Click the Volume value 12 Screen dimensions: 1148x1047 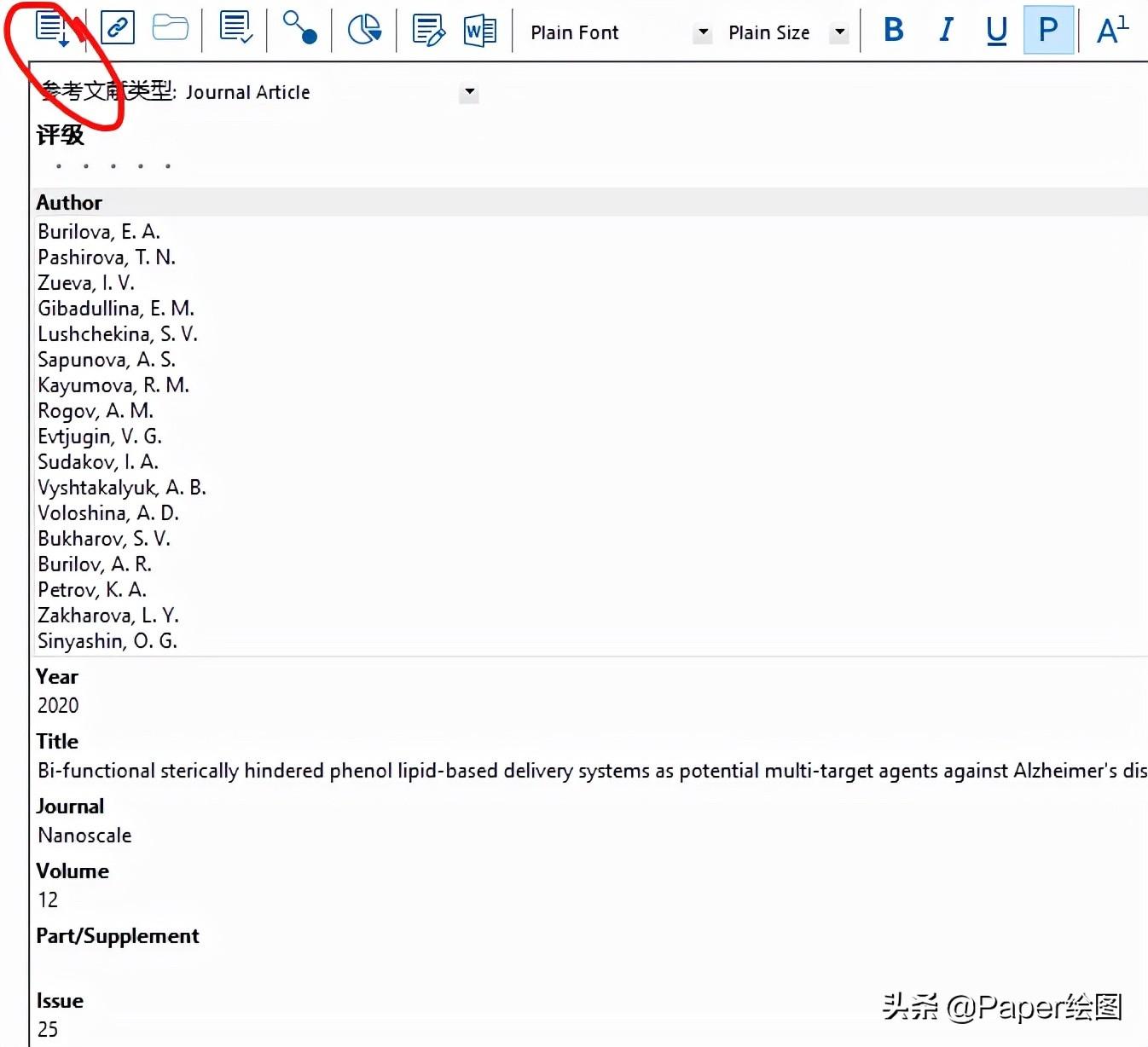pos(48,900)
